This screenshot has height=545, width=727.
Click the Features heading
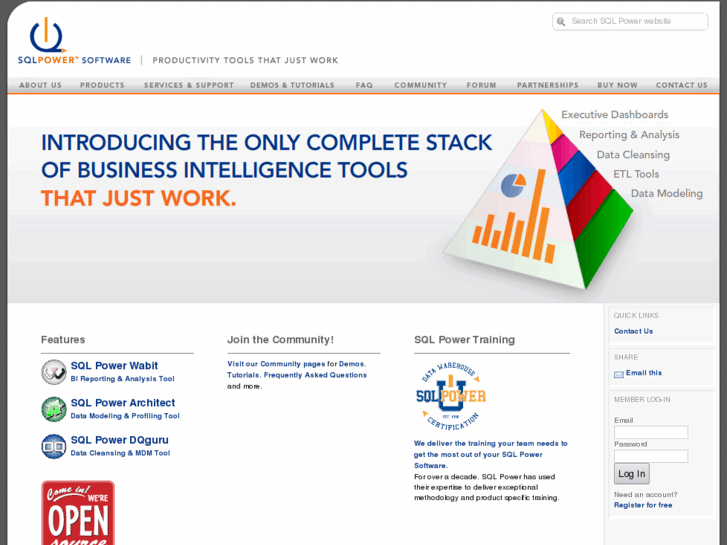click(x=63, y=340)
